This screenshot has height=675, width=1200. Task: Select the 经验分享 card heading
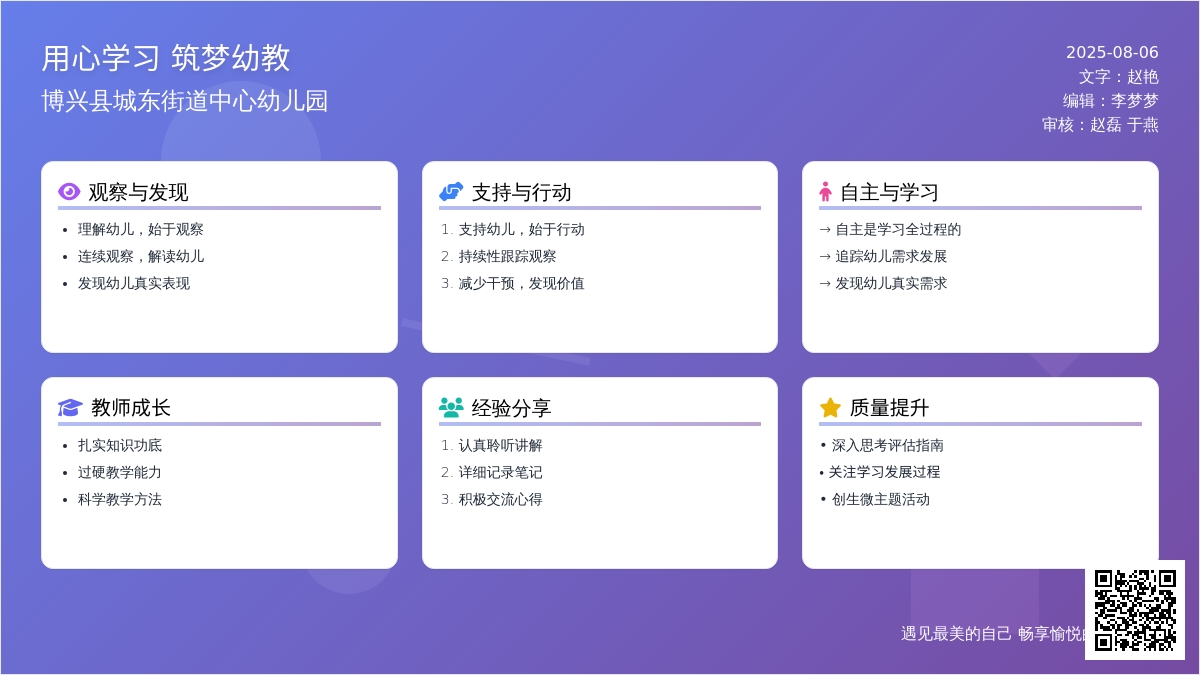[x=511, y=408]
